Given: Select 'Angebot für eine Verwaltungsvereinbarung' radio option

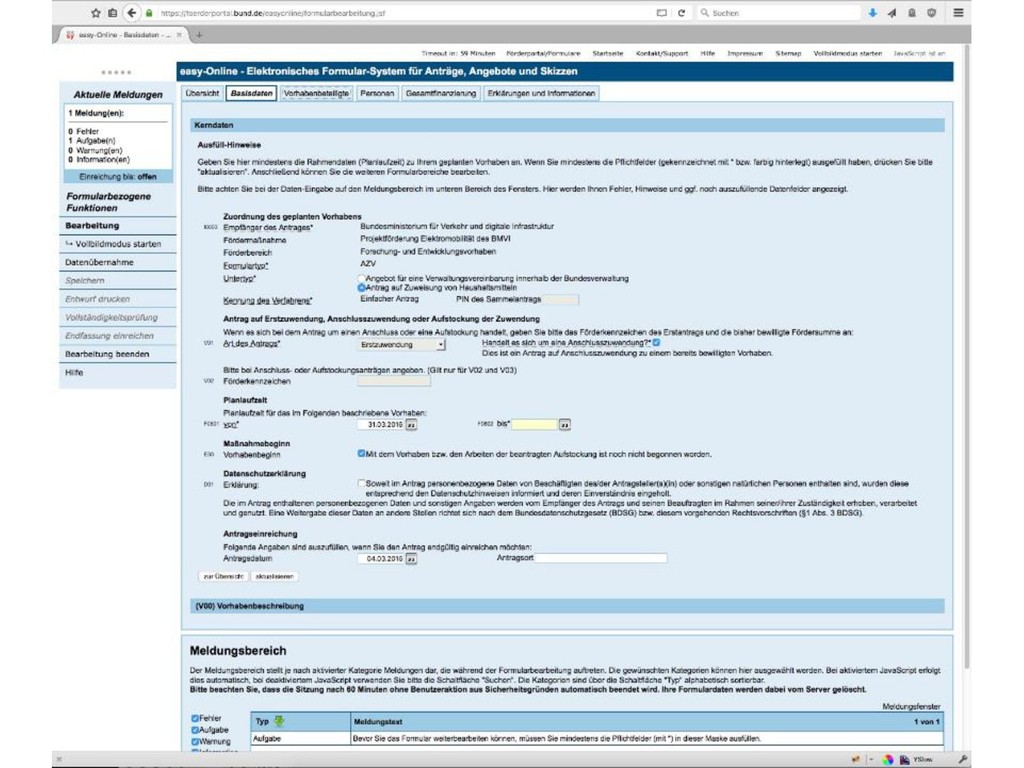Looking at the screenshot, I should [x=361, y=279].
